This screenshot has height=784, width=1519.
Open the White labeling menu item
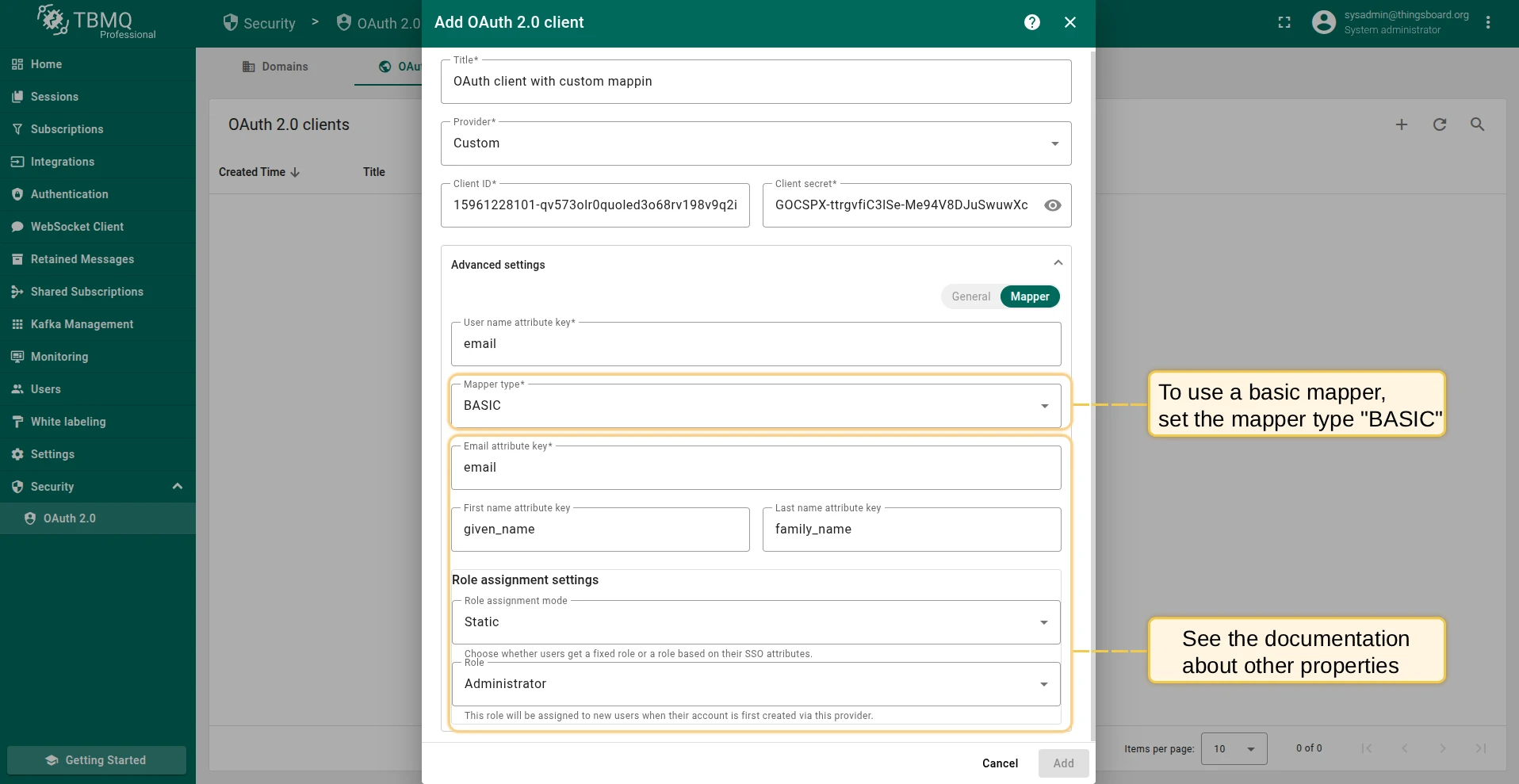tap(98, 422)
